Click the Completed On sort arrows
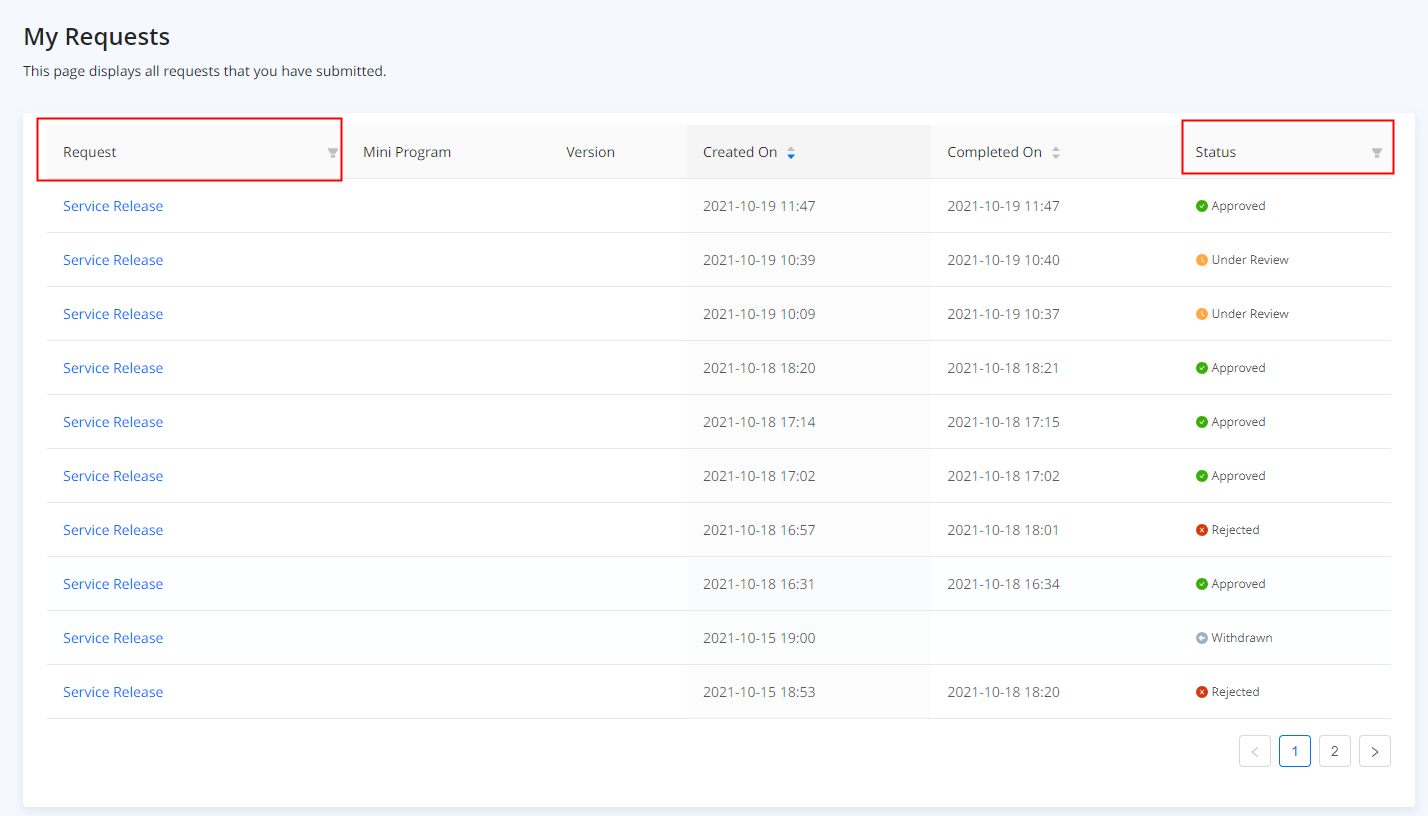This screenshot has width=1428, height=816. pyautogui.click(x=1056, y=153)
